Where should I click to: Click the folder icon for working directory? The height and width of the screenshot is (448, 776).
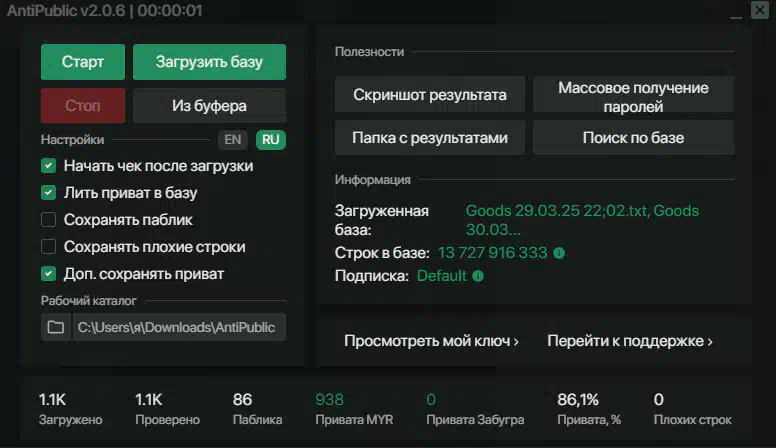[56, 327]
